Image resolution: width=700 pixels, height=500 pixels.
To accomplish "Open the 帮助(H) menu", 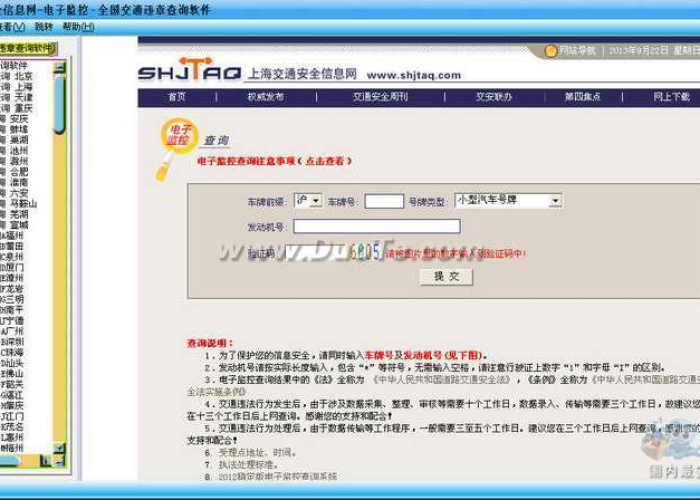I will pyautogui.click(x=78, y=27).
